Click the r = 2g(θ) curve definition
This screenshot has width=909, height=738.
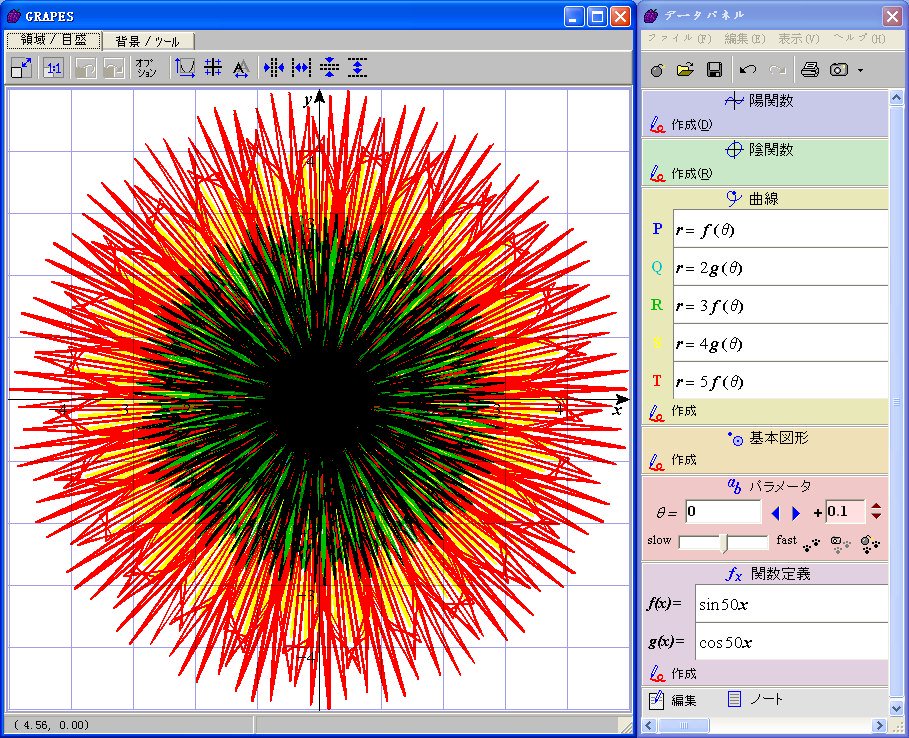click(780, 267)
